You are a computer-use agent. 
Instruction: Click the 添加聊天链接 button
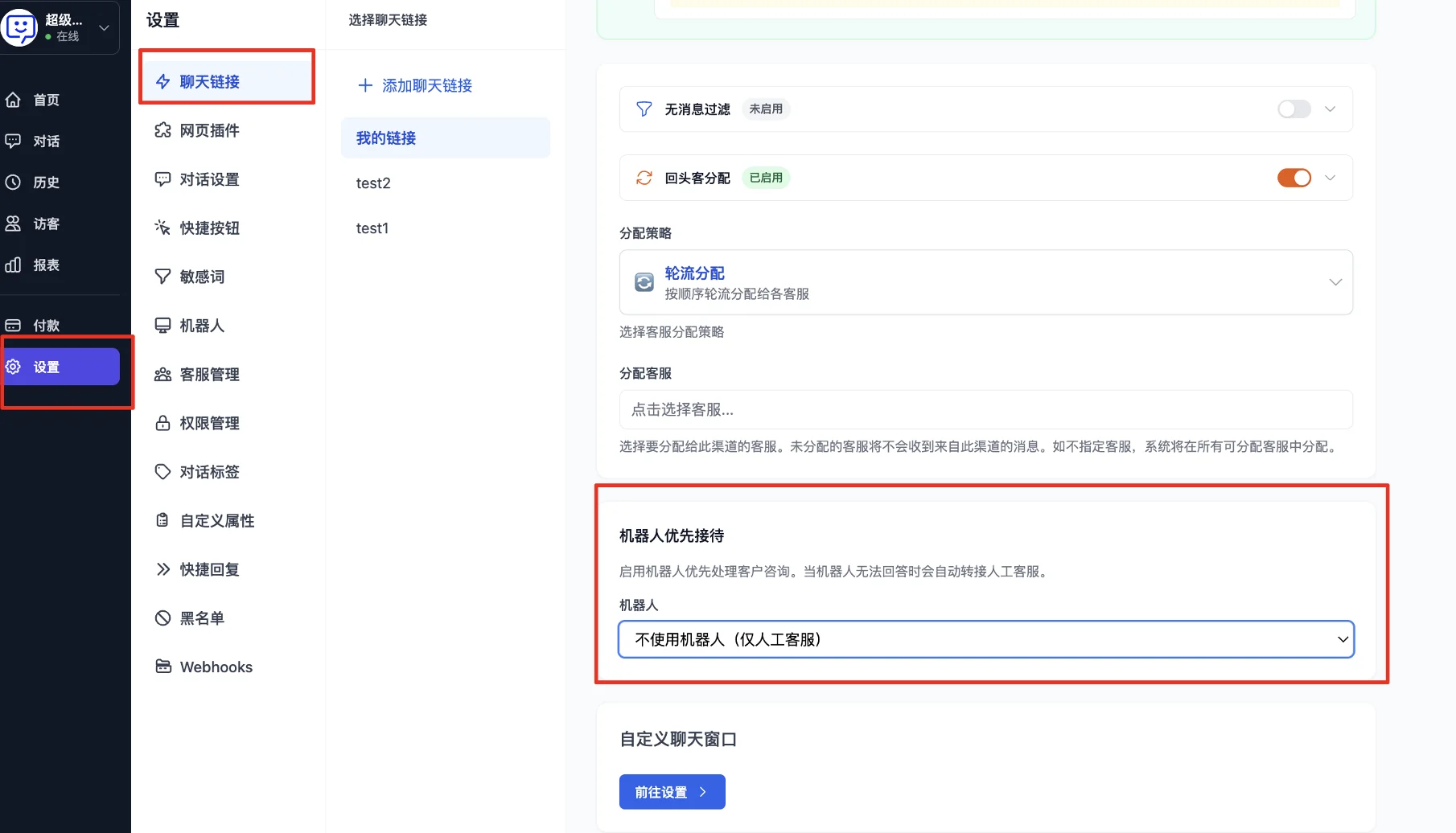[x=414, y=85]
